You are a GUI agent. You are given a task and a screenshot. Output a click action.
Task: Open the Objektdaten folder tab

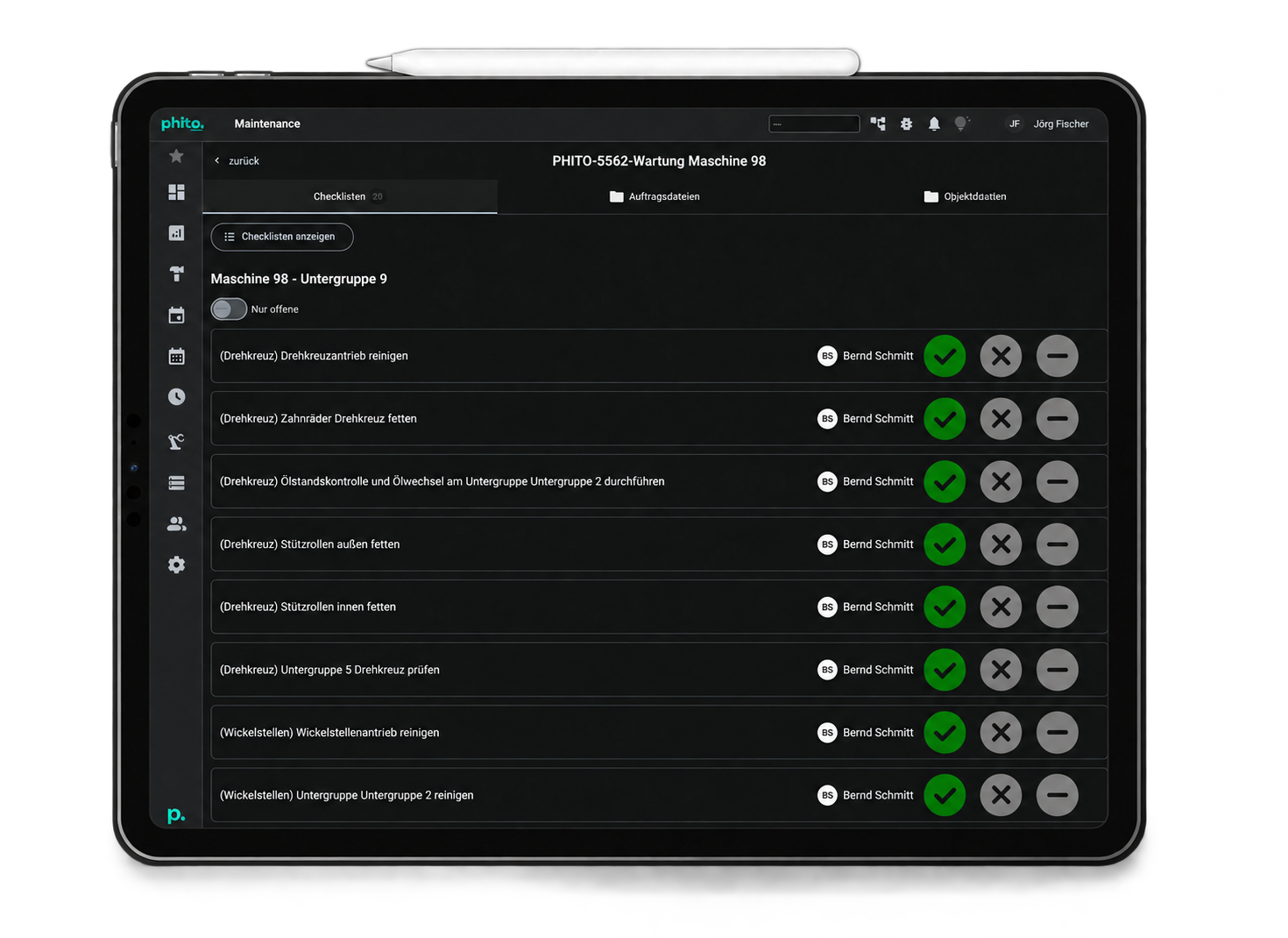[x=965, y=196]
